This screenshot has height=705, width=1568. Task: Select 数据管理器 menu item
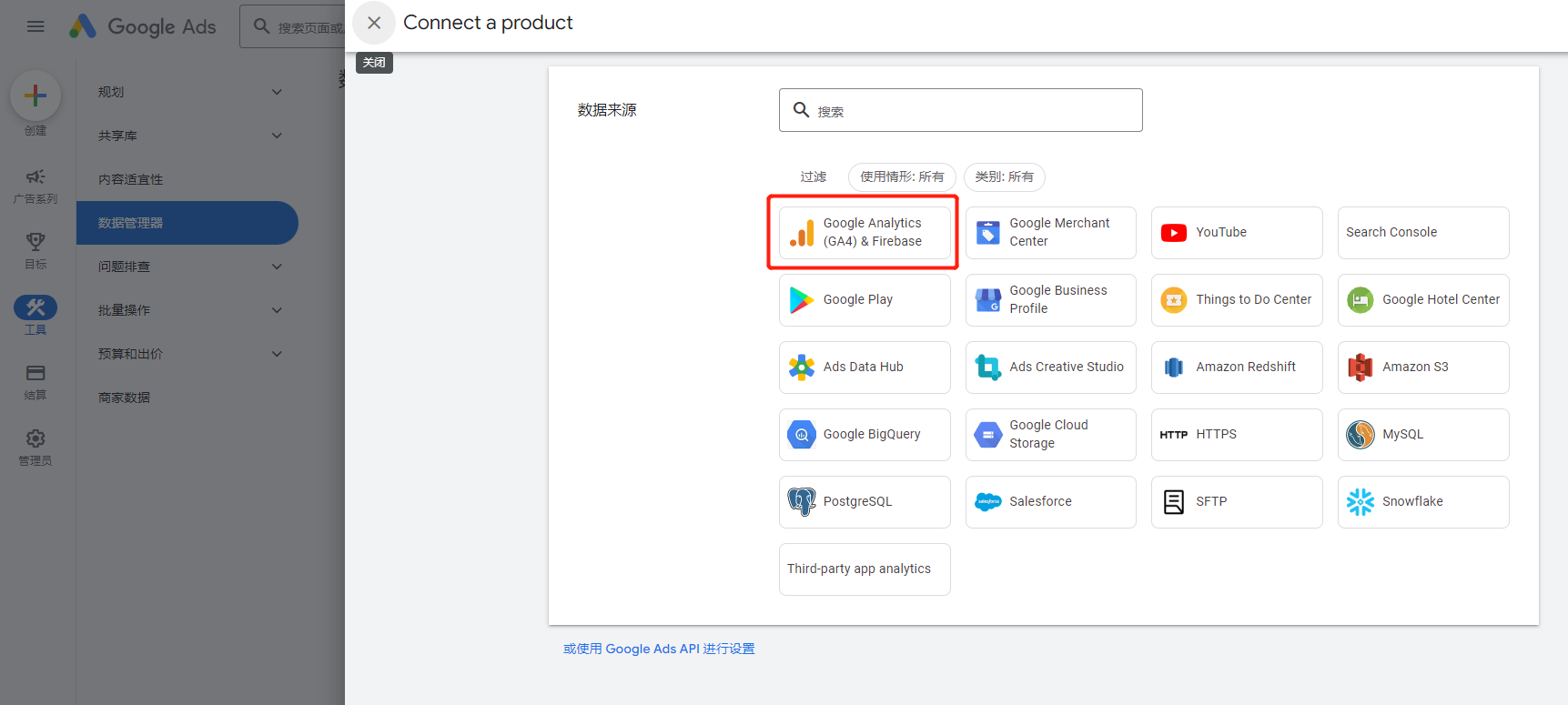[187, 223]
